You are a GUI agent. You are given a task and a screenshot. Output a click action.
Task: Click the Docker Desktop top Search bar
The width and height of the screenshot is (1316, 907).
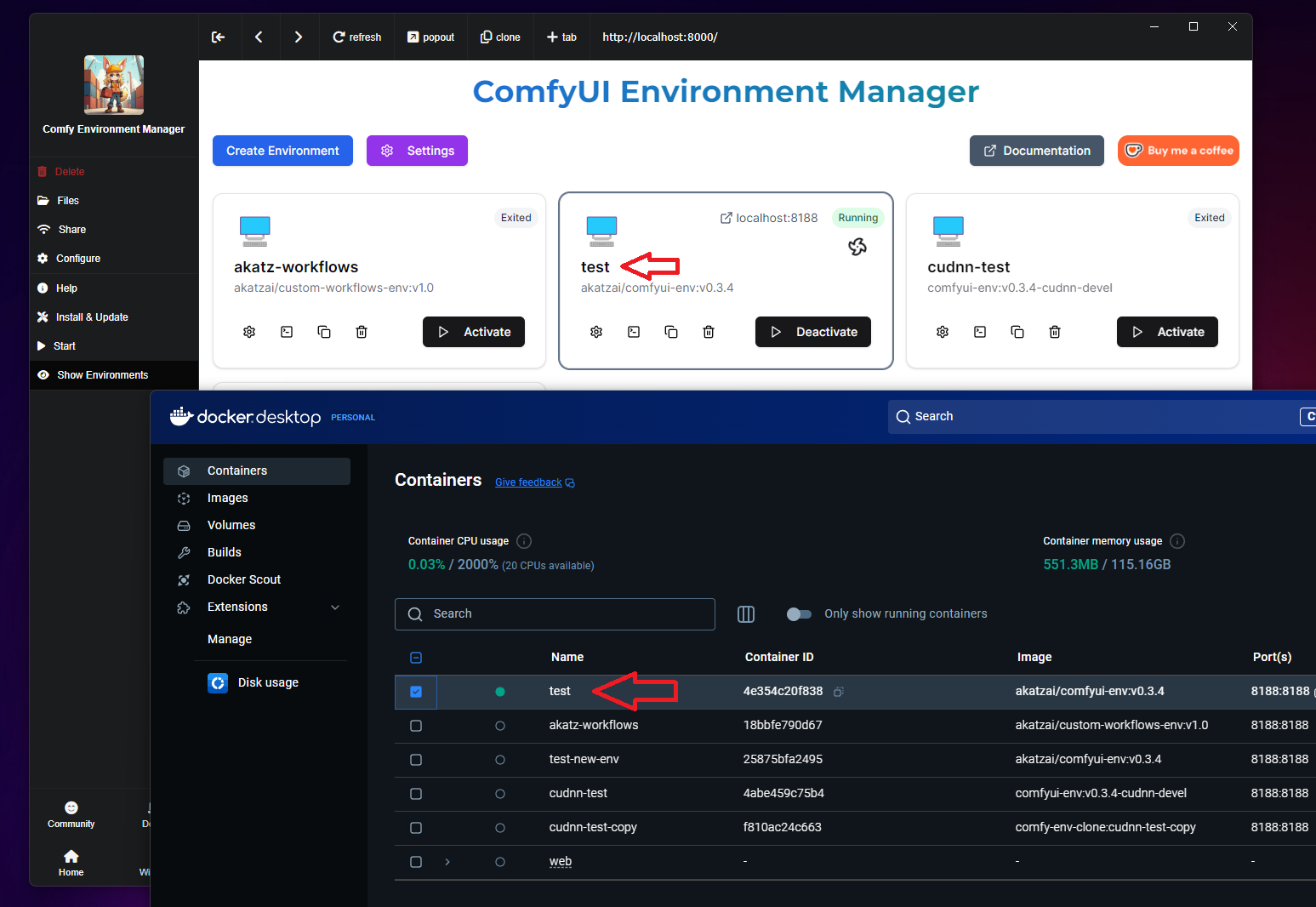[1102, 417]
